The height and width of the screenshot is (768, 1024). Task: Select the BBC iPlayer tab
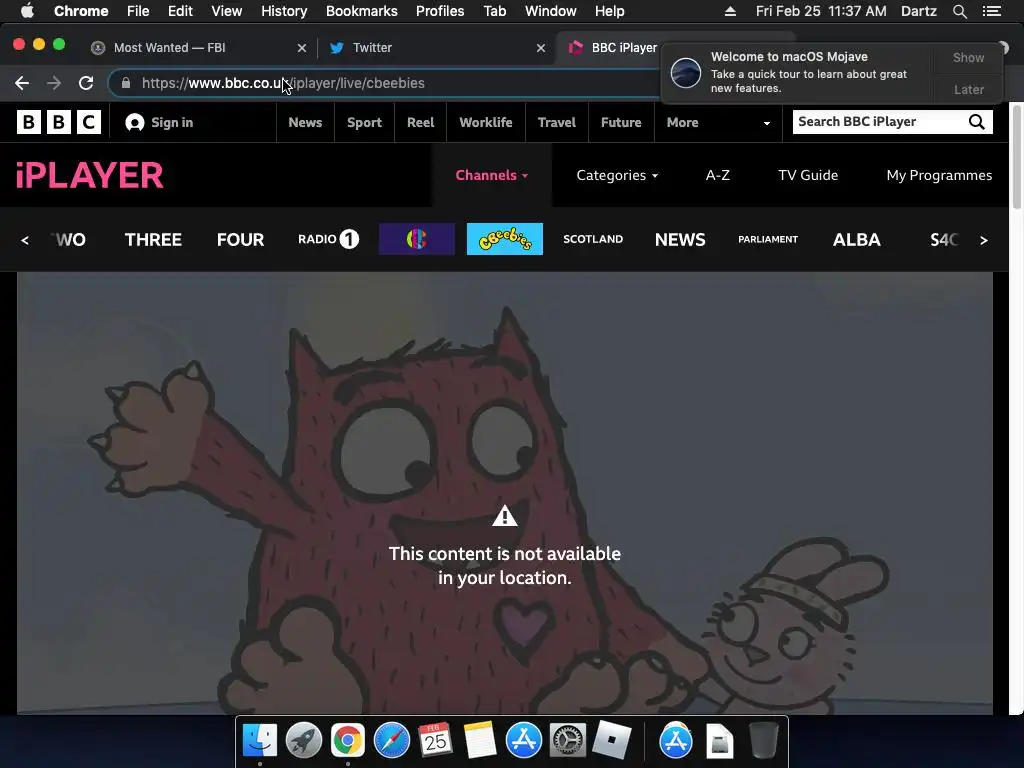click(624, 48)
